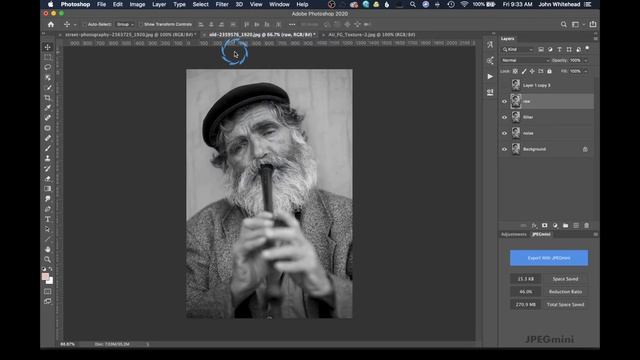
Task: Open the layer filter Kind dropdown
Action: [x=518, y=49]
